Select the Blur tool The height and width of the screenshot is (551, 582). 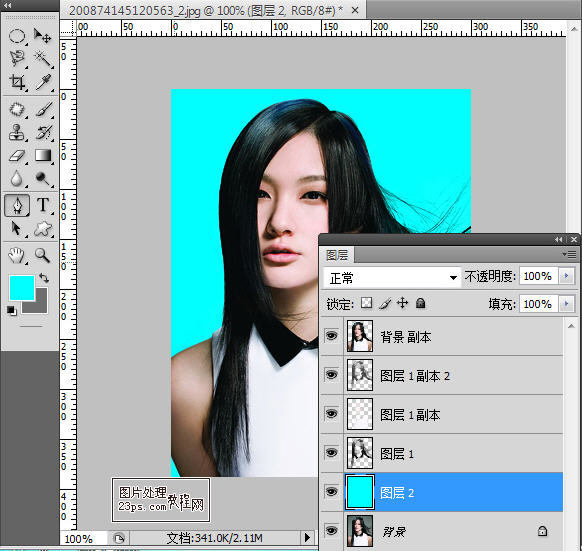click(x=16, y=178)
